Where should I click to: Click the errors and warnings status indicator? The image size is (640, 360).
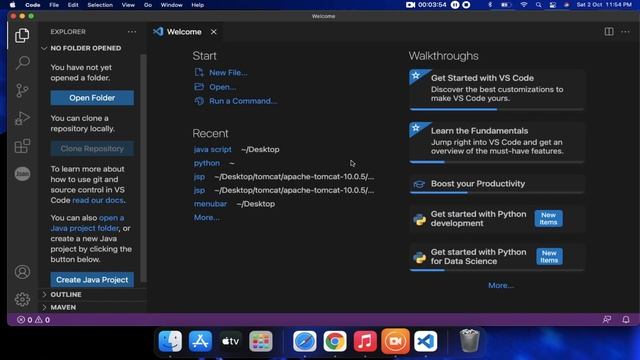pyautogui.click(x=33, y=320)
